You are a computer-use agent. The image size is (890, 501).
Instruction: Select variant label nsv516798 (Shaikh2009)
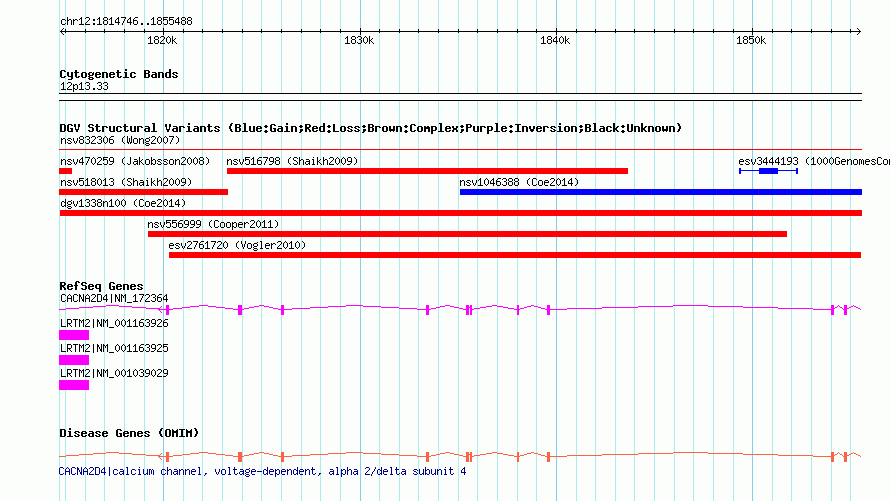coord(292,161)
